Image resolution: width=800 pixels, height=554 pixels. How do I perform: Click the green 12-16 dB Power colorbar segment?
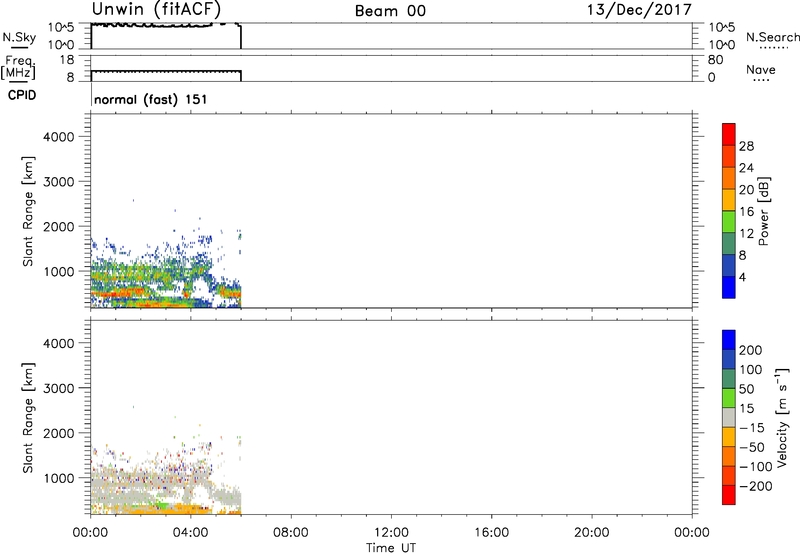click(x=729, y=221)
